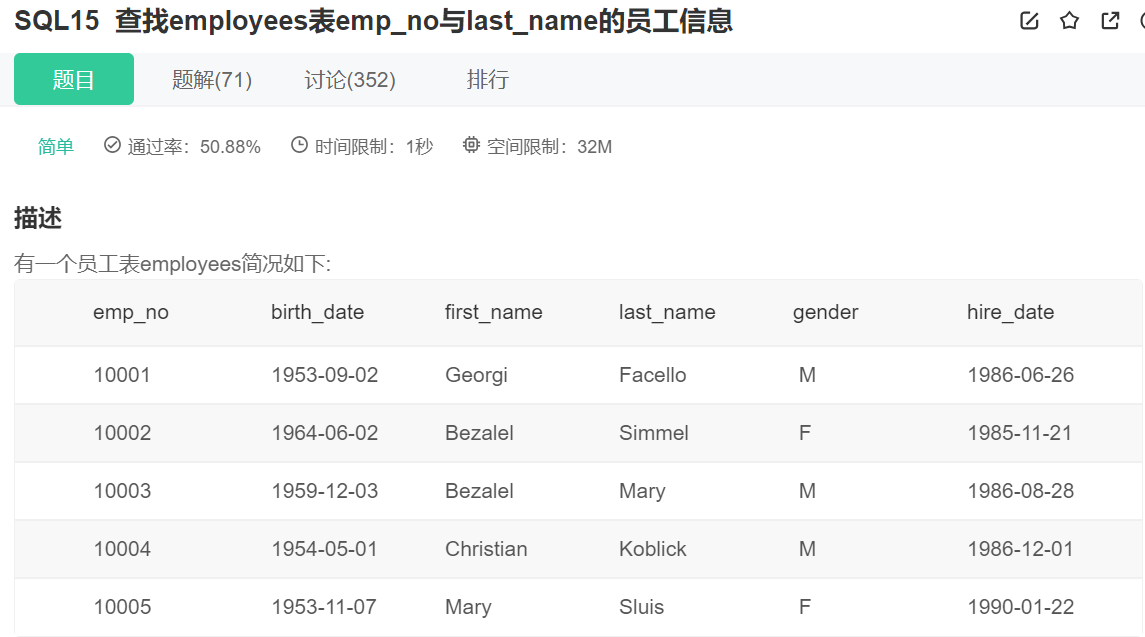Click the 简单 difficulty label

point(56,147)
